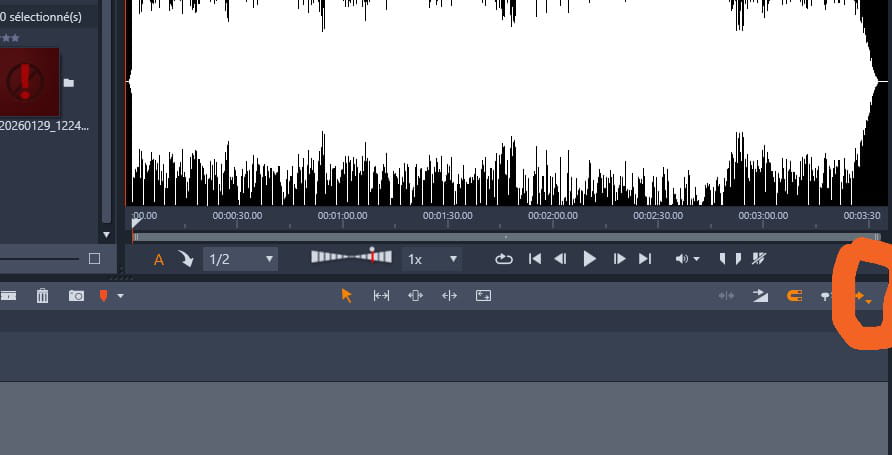Image resolution: width=892 pixels, height=455 pixels.
Task: Click the orange A timeline mode icon
Action: click(159, 260)
